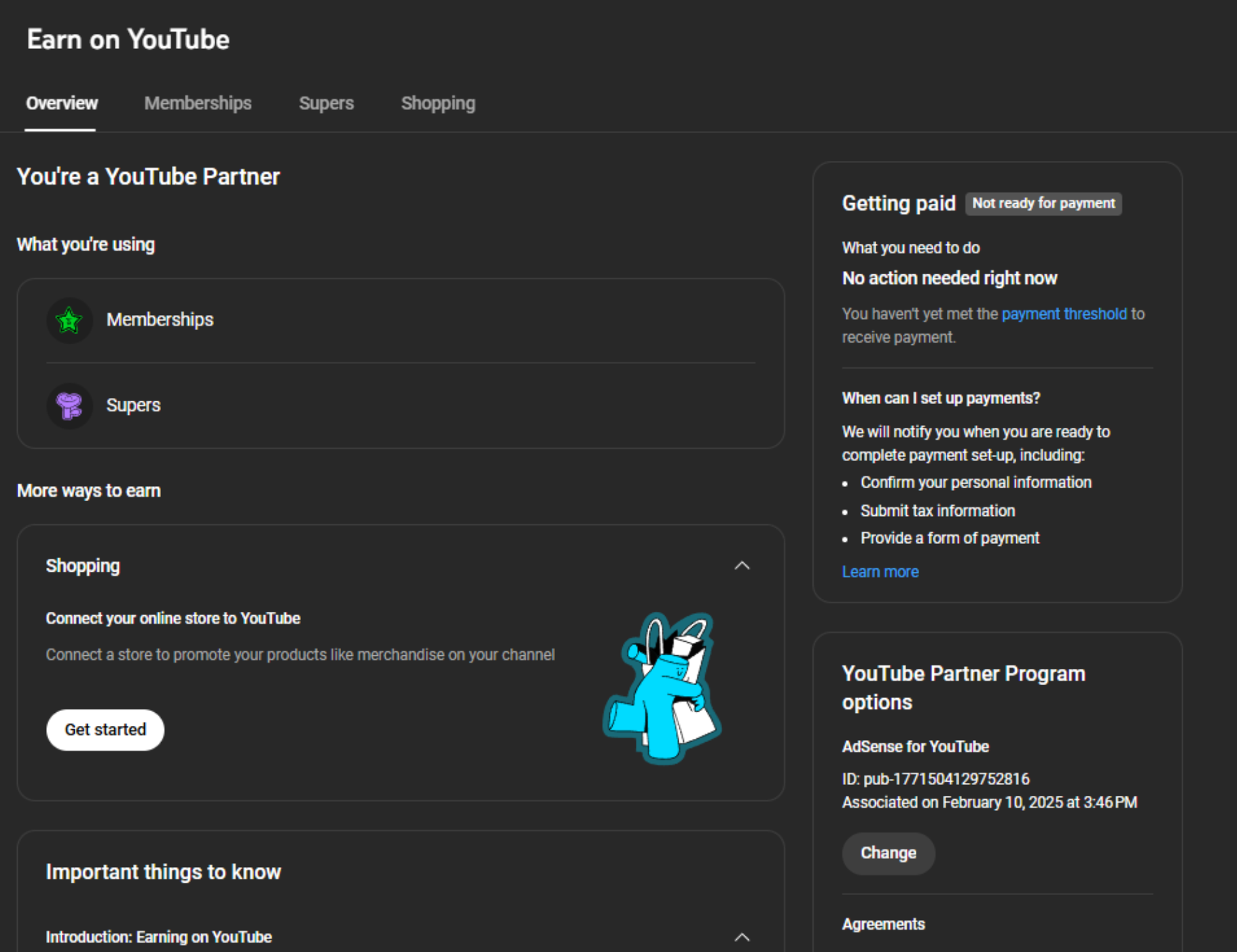Click the green Memberships star icon
1237x952 pixels.
(x=69, y=320)
